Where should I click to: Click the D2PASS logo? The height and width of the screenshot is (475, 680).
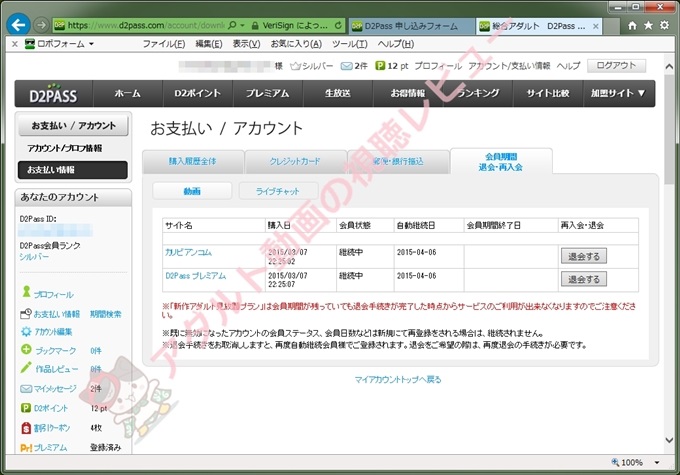point(53,94)
